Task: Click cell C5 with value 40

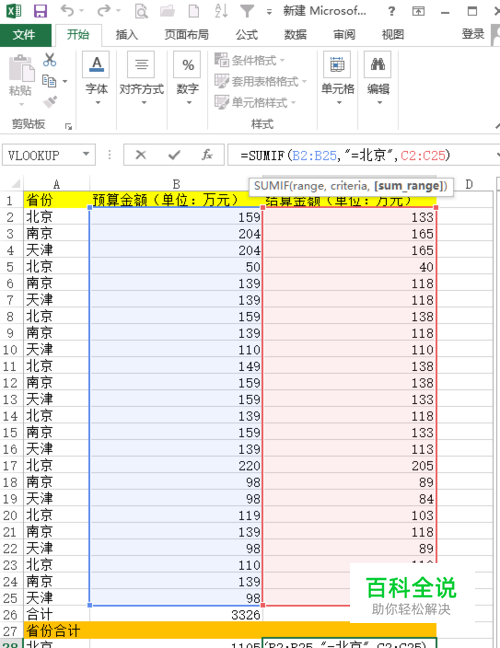Action: coord(350,267)
